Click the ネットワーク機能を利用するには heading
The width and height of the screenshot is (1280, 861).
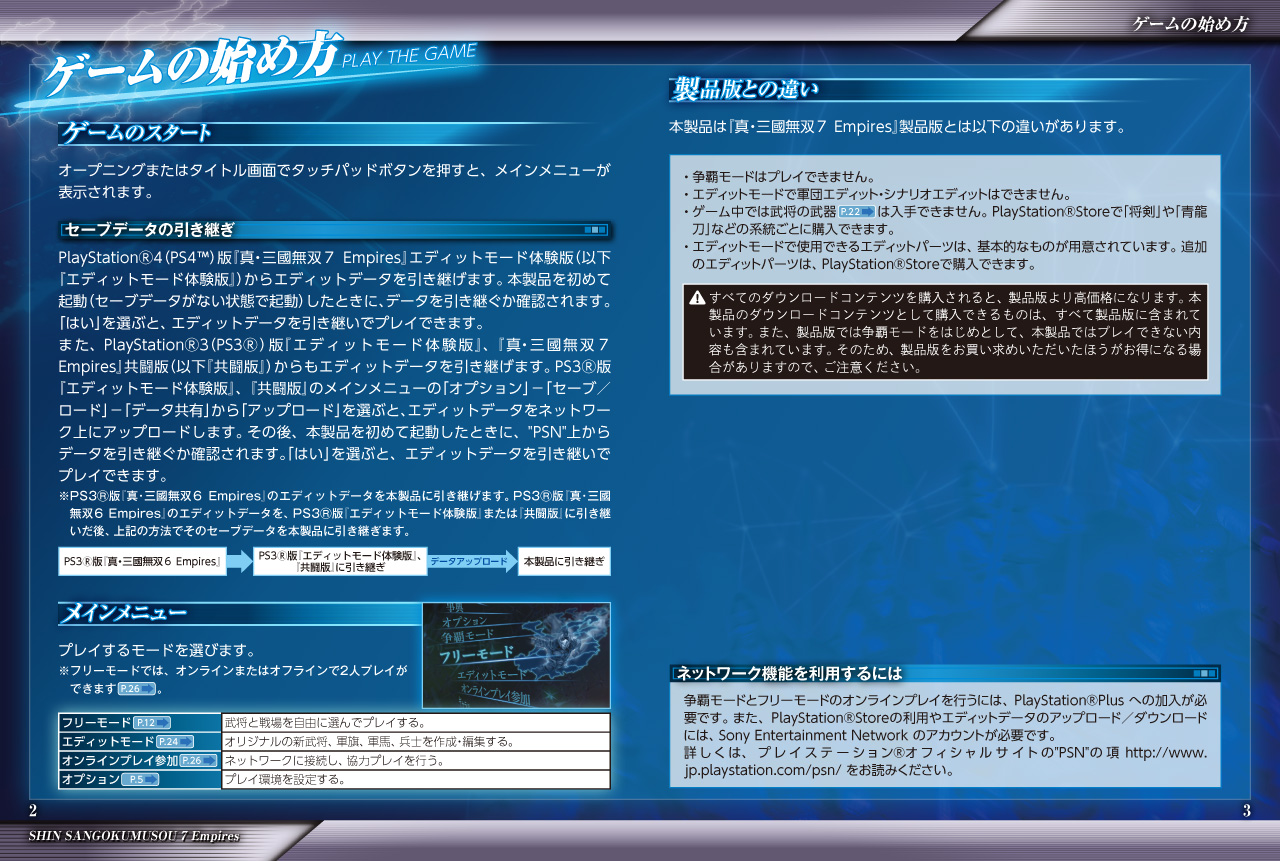pos(790,673)
